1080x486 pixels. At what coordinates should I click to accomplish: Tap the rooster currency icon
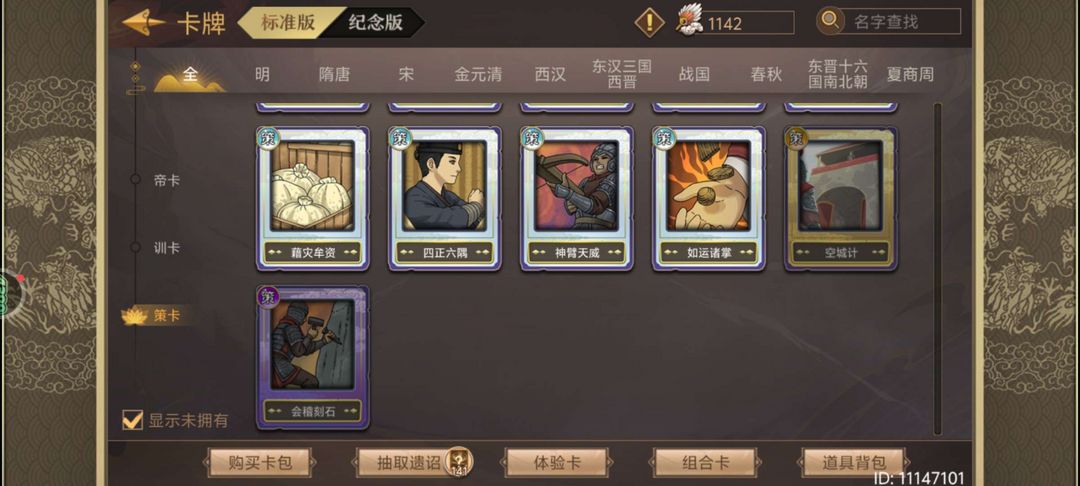(x=689, y=21)
